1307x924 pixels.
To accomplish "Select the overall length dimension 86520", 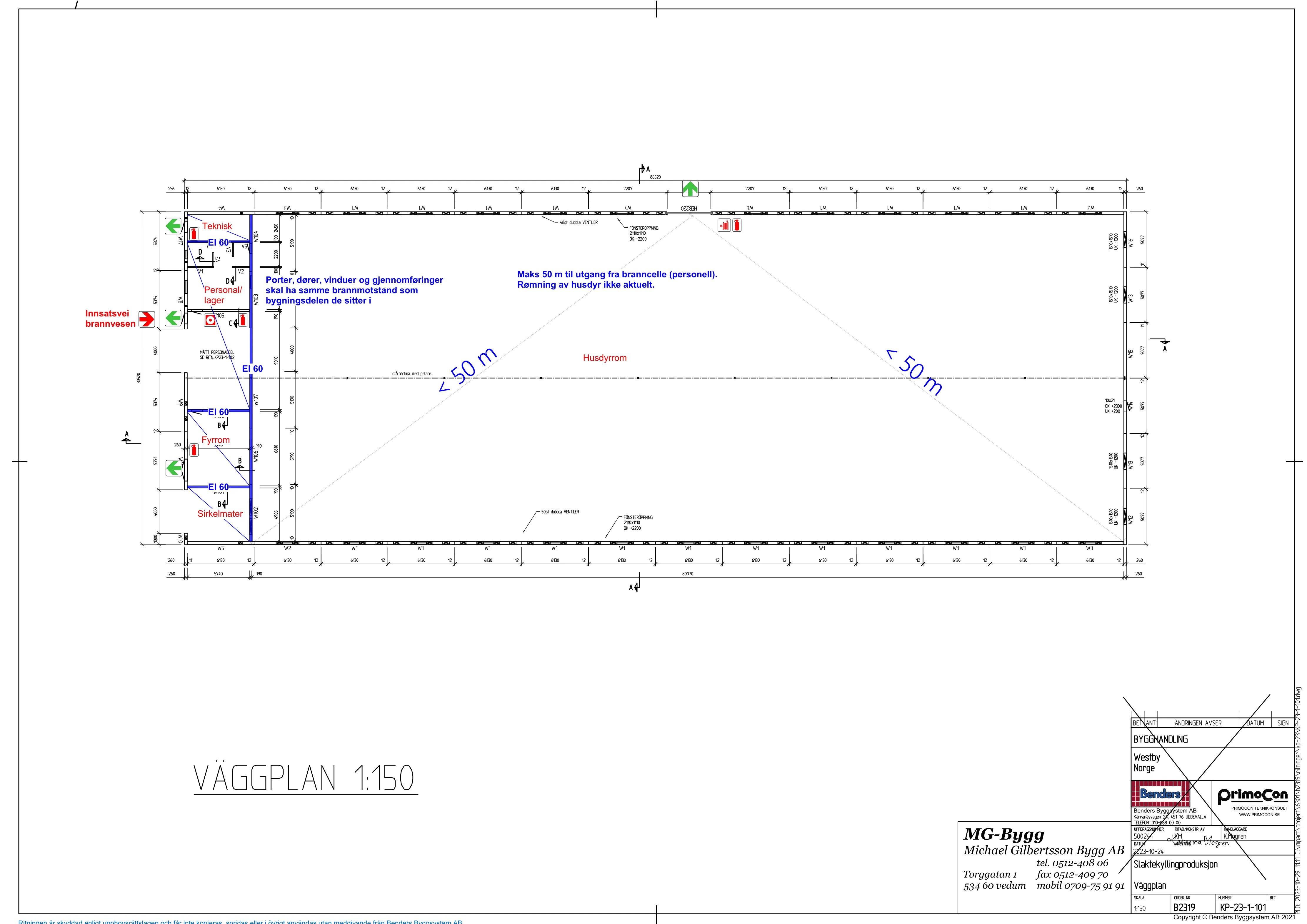I will click(656, 177).
